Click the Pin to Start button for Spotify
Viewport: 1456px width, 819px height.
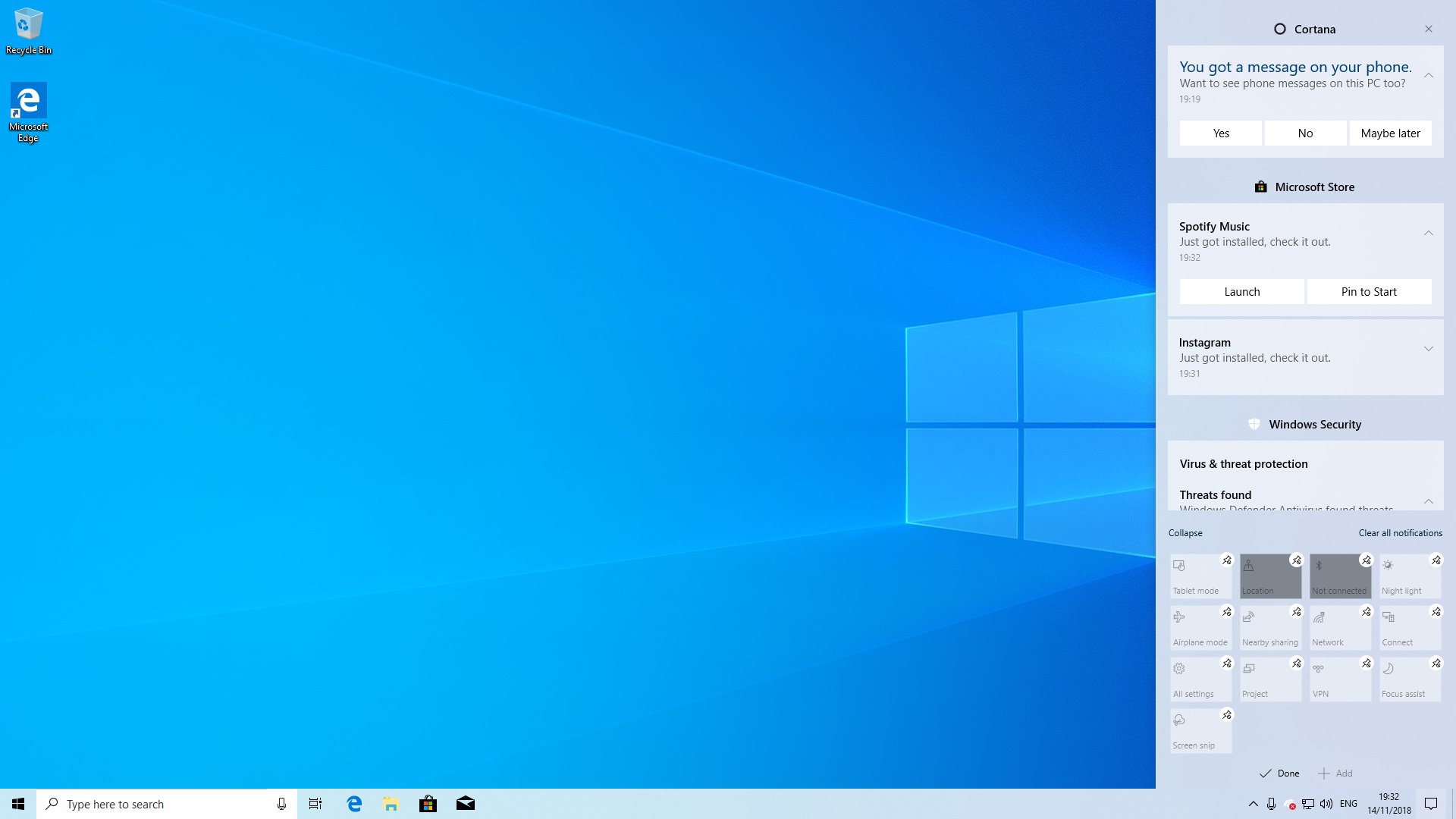(x=1369, y=291)
